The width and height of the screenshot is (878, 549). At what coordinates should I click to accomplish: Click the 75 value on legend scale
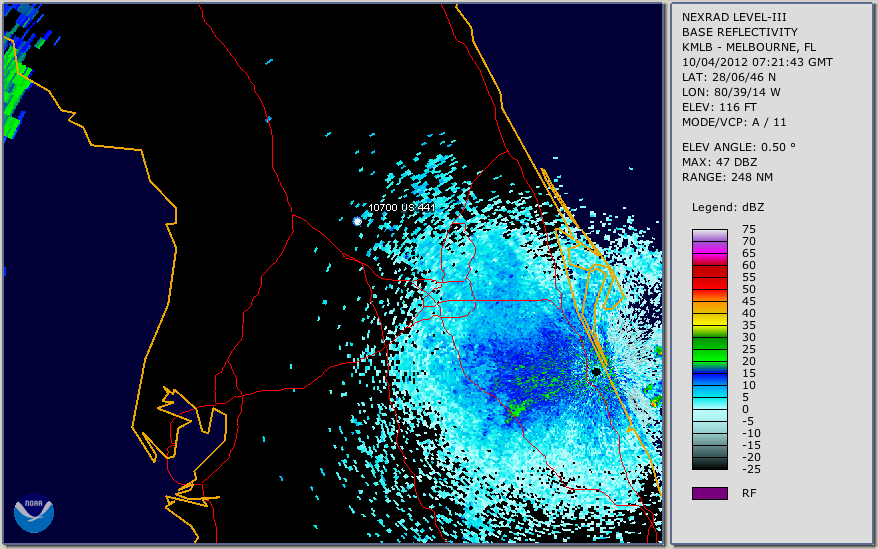[749, 229]
